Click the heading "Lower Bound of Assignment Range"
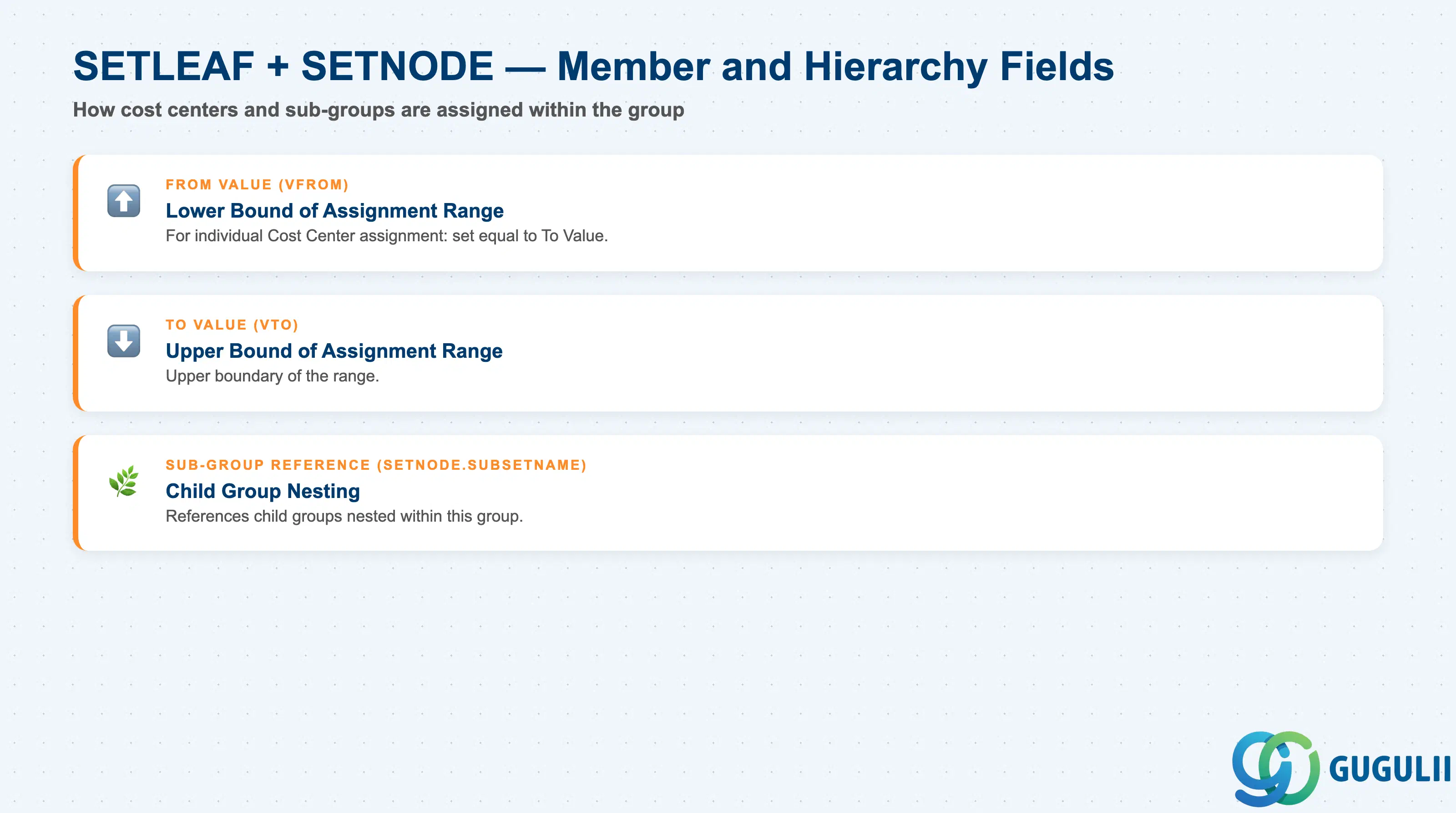Image resolution: width=1456 pixels, height=813 pixels. tap(334, 210)
